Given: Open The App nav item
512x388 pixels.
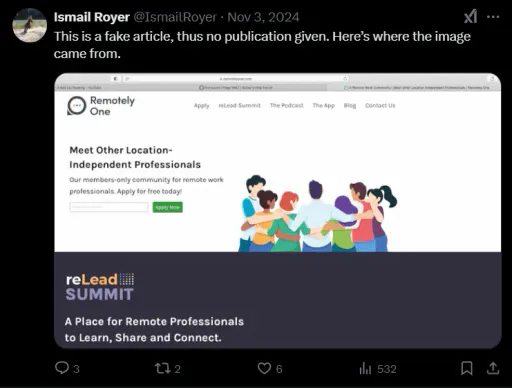Looking at the screenshot, I should pyautogui.click(x=323, y=105).
